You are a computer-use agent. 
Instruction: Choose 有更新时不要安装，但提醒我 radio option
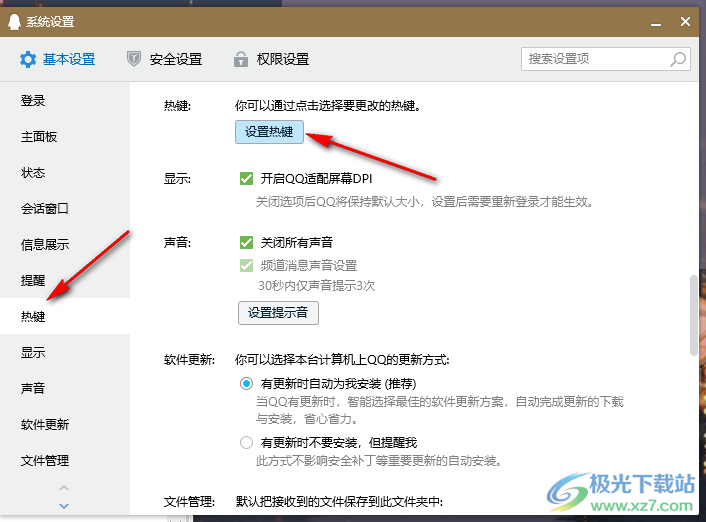click(246, 443)
